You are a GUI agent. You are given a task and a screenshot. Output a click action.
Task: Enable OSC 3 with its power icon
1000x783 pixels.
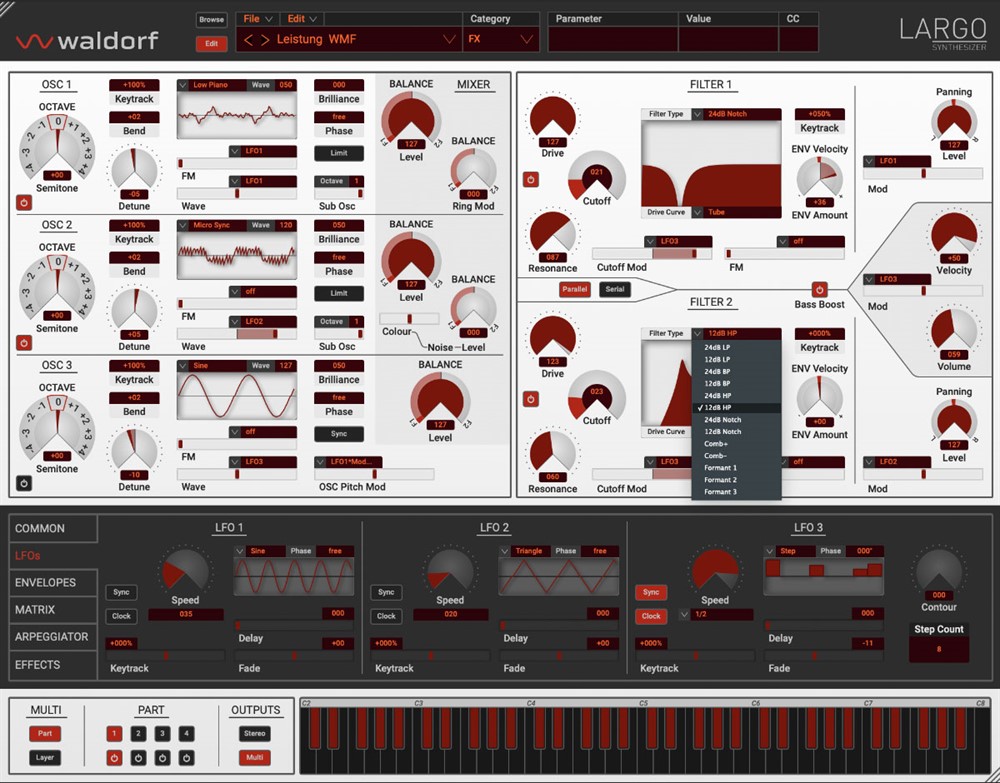coord(24,483)
